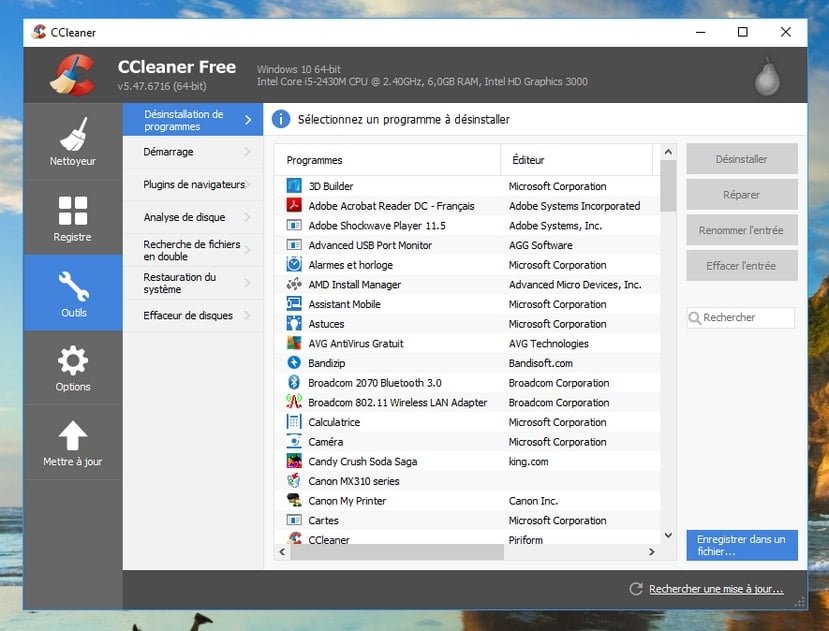The width and height of the screenshot is (829, 631).
Task: Click the vertical scrollbar thumb
Action: (668, 186)
